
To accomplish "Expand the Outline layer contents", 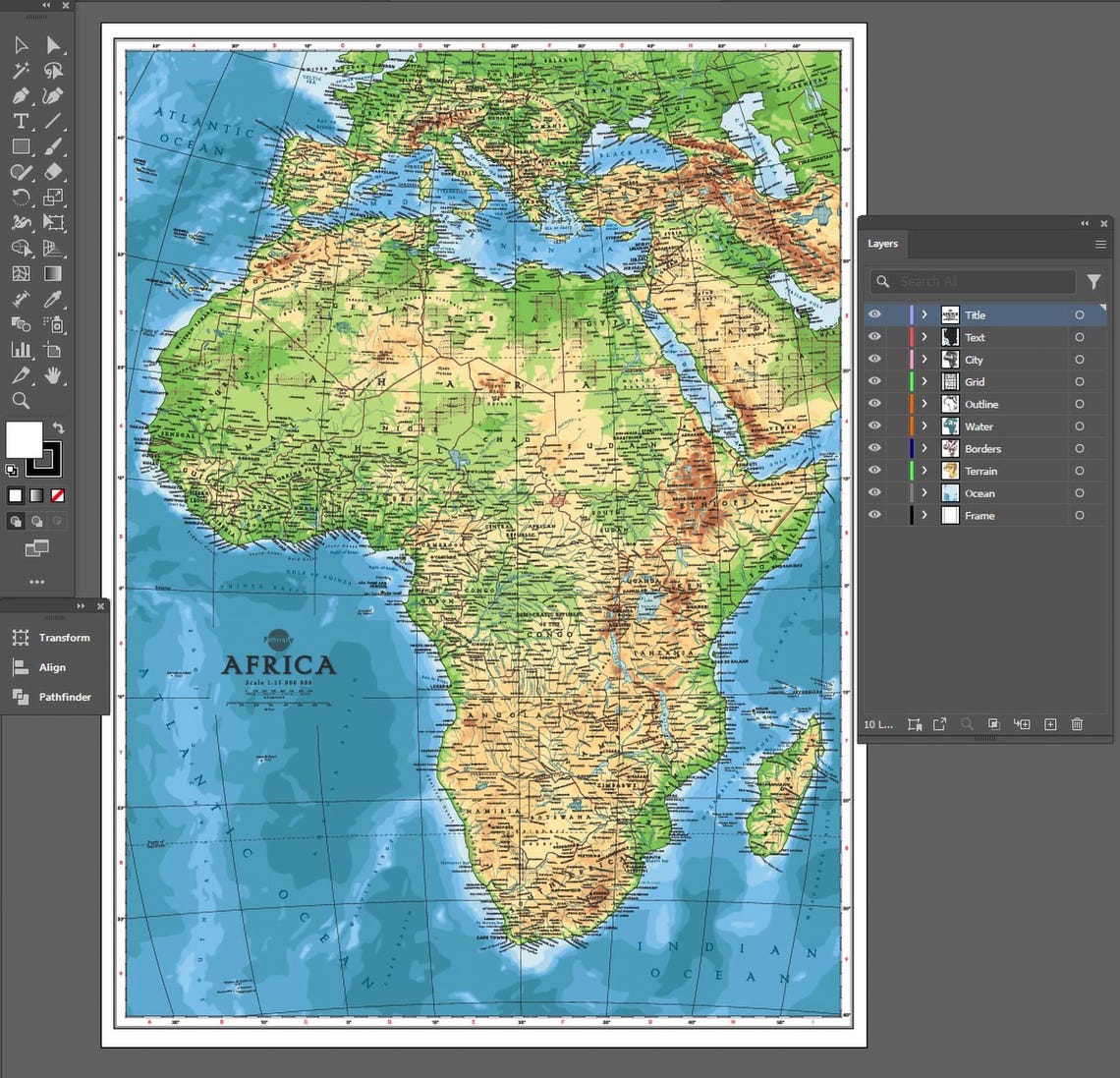I will [924, 404].
